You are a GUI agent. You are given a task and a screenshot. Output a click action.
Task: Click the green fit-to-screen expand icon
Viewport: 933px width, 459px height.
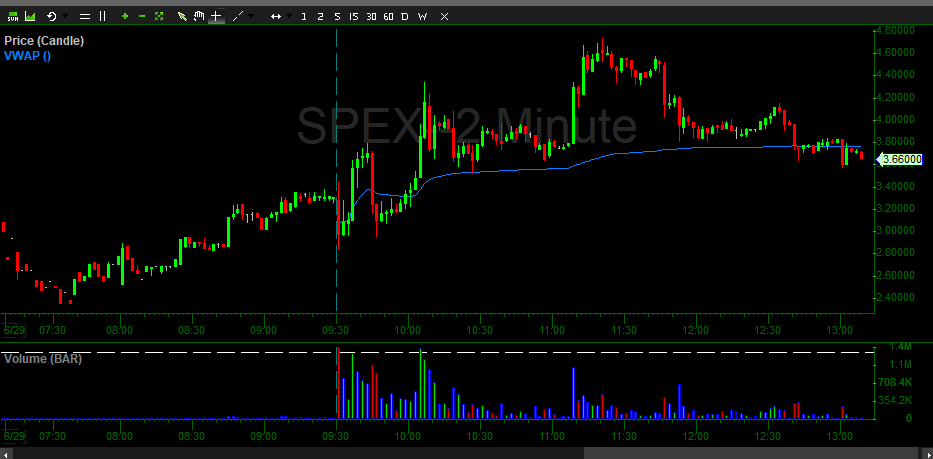pos(159,17)
